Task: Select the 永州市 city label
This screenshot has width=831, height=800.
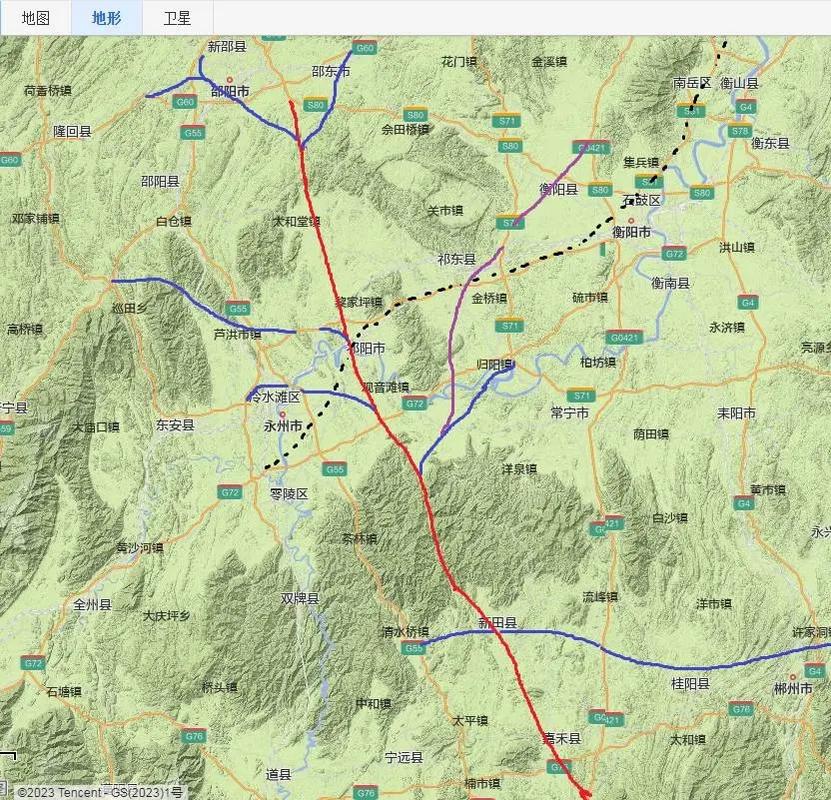Action: (x=283, y=426)
